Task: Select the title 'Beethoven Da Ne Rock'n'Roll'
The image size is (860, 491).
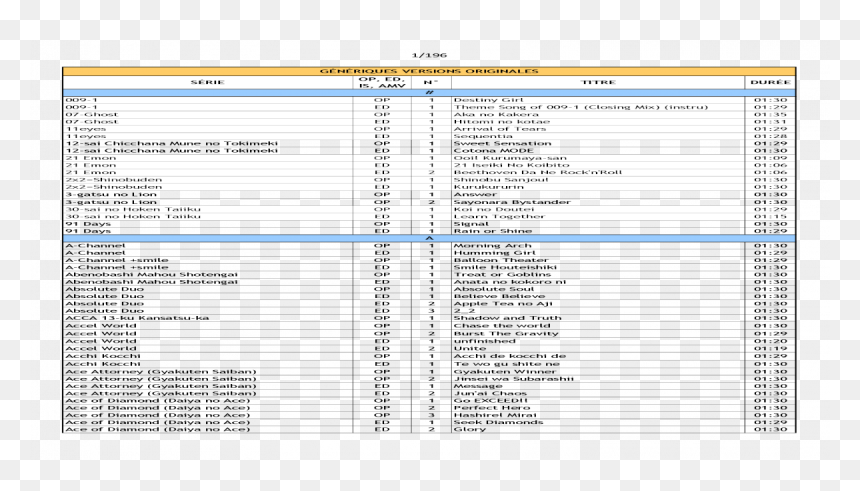Action: click(x=538, y=172)
